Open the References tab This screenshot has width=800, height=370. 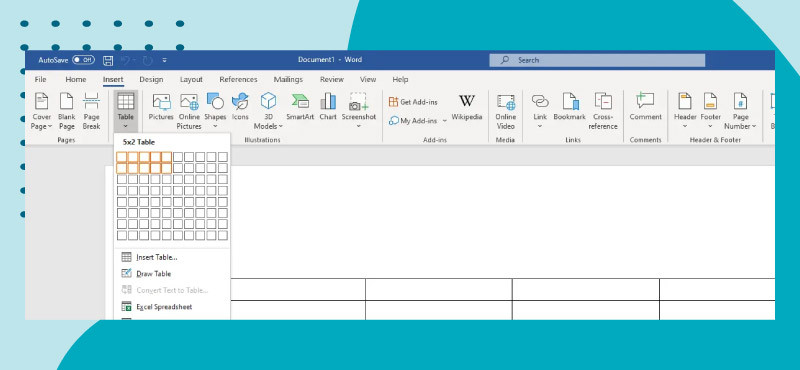(238, 80)
